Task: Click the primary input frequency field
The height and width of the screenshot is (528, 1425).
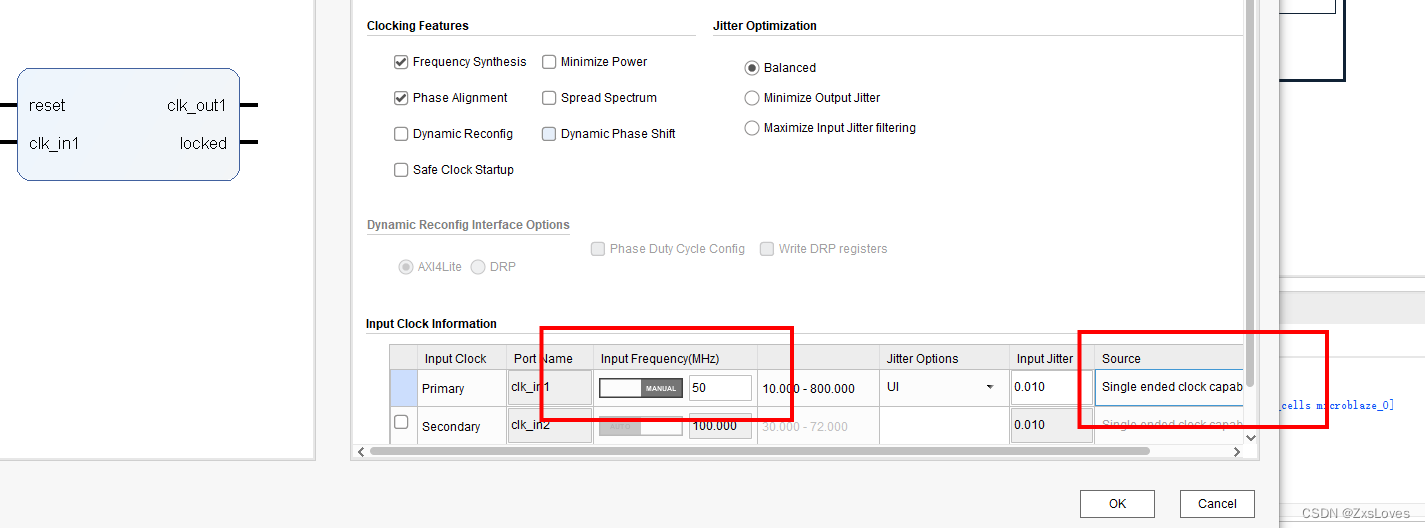Action: (720, 387)
